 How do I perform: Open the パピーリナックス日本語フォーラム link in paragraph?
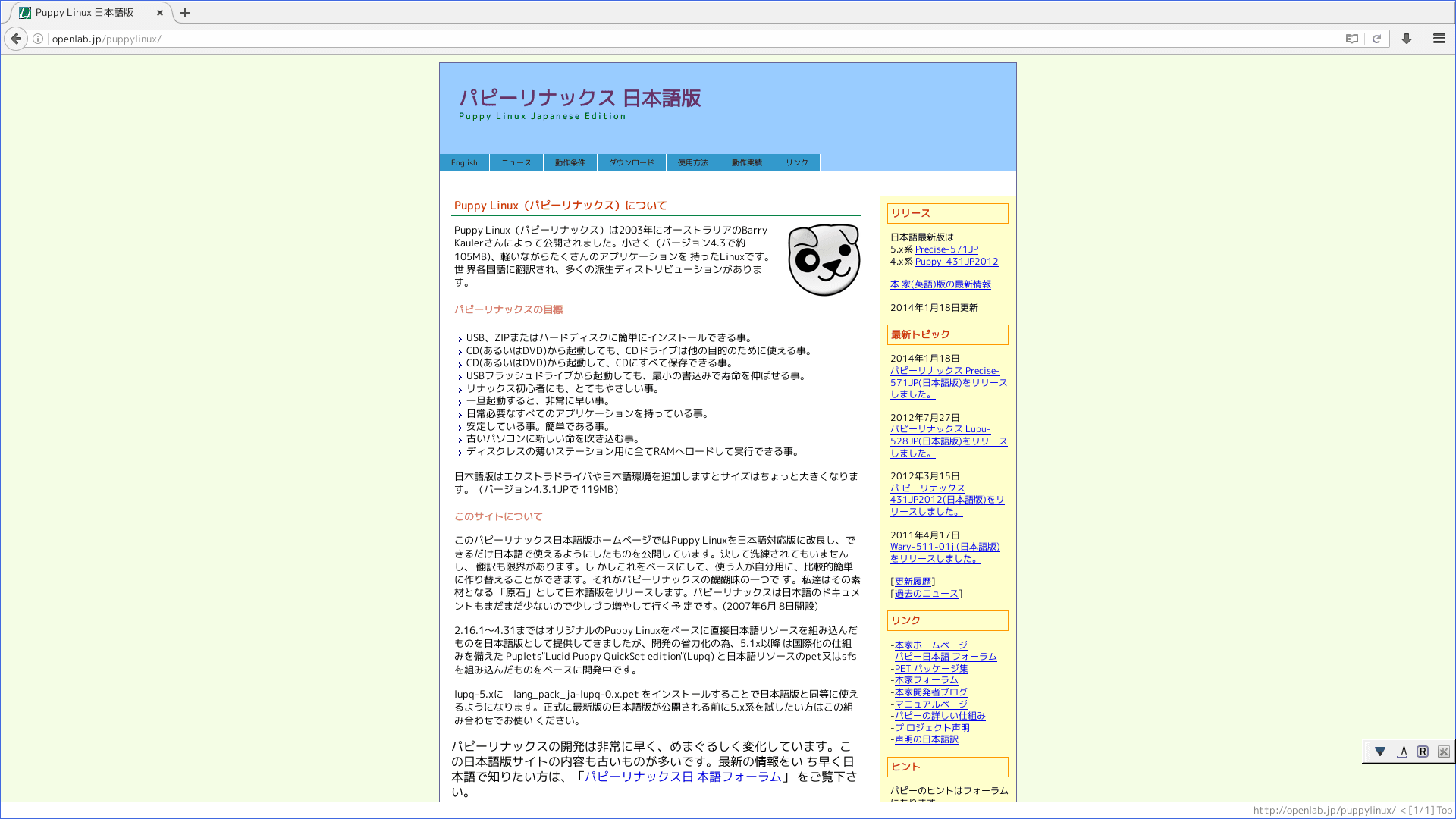point(682,777)
